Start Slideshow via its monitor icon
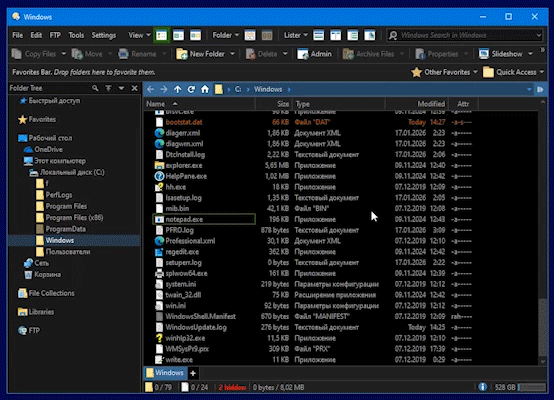Viewport: 554px width, 400px height. (x=484, y=54)
